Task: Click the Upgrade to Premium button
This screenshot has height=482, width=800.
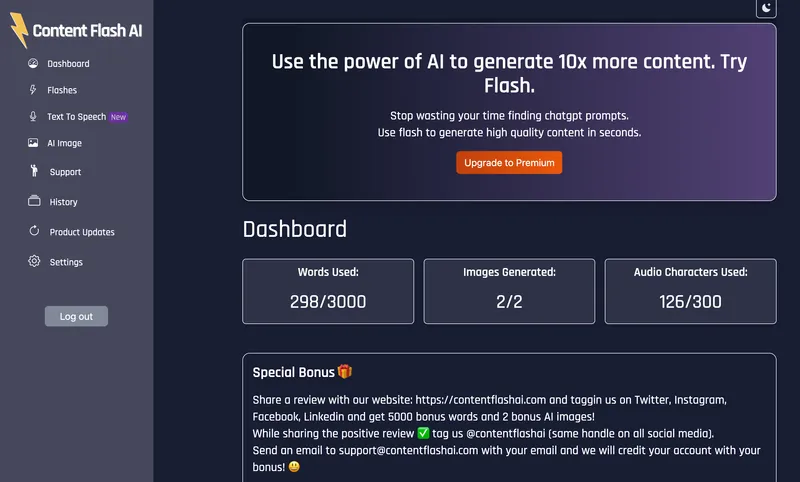Action: click(x=509, y=163)
